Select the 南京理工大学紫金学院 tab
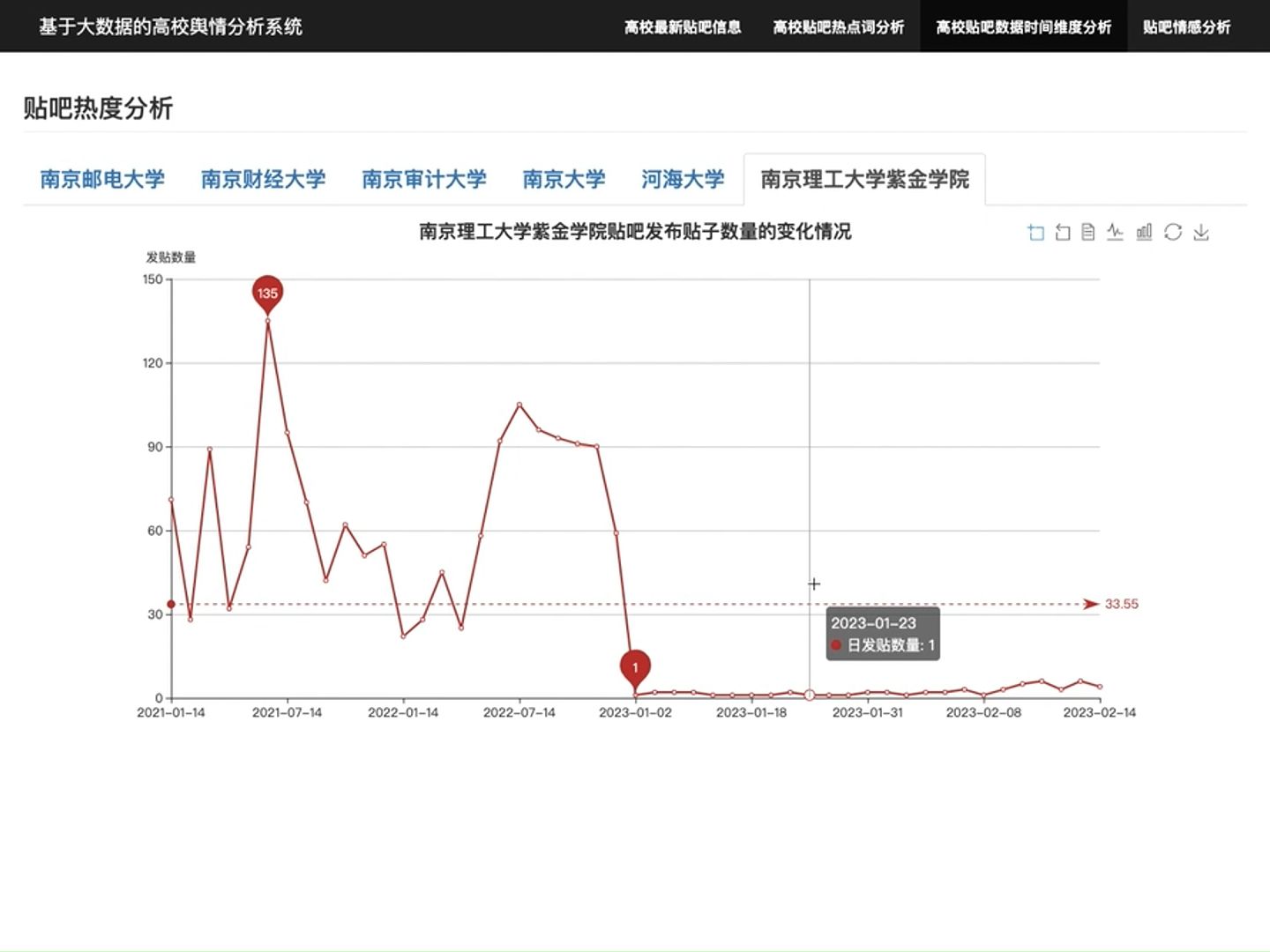 [864, 179]
